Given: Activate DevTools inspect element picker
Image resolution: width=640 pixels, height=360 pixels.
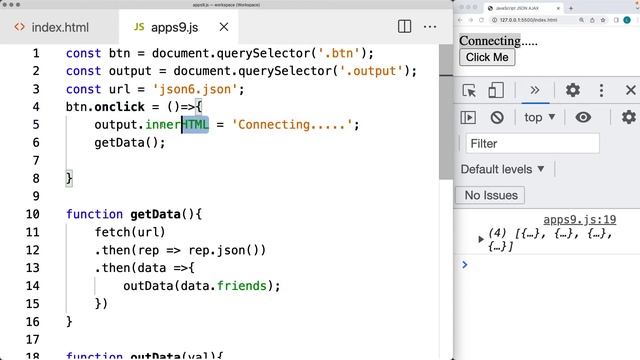Looking at the screenshot, I should point(469,90).
